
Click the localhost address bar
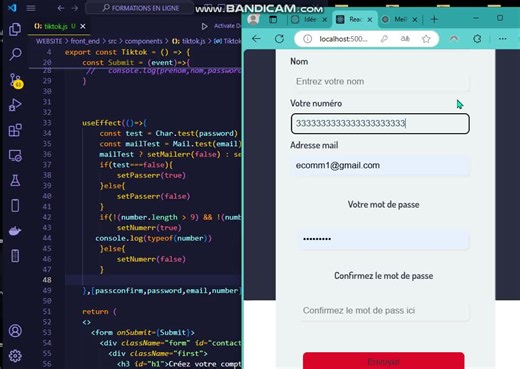coord(343,39)
